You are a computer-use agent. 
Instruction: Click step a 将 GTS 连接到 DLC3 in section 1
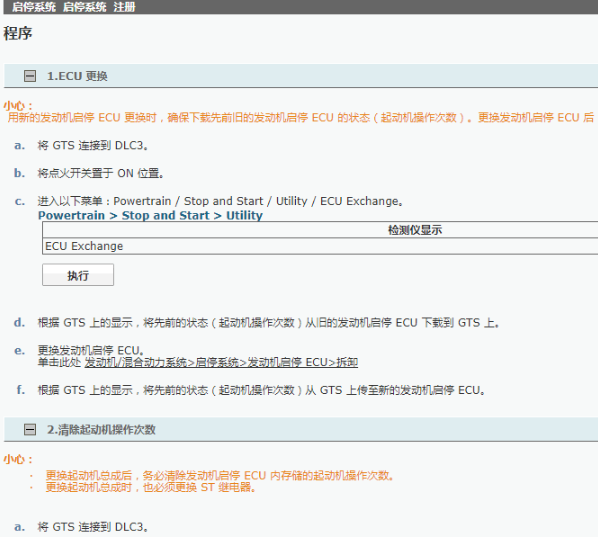click(x=92, y=145)
